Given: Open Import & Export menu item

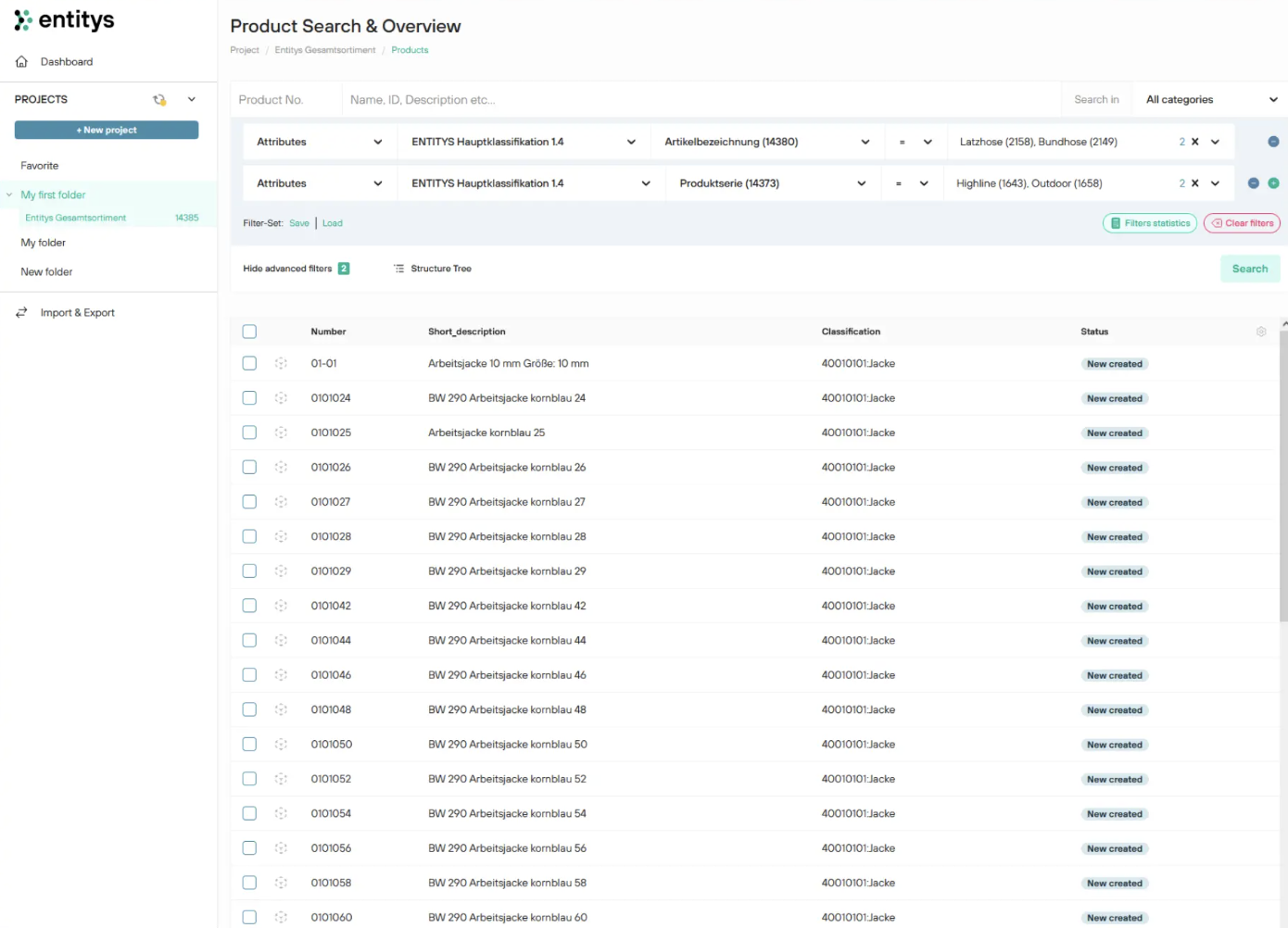Looking at the screenshot, I should pos(78,313).
